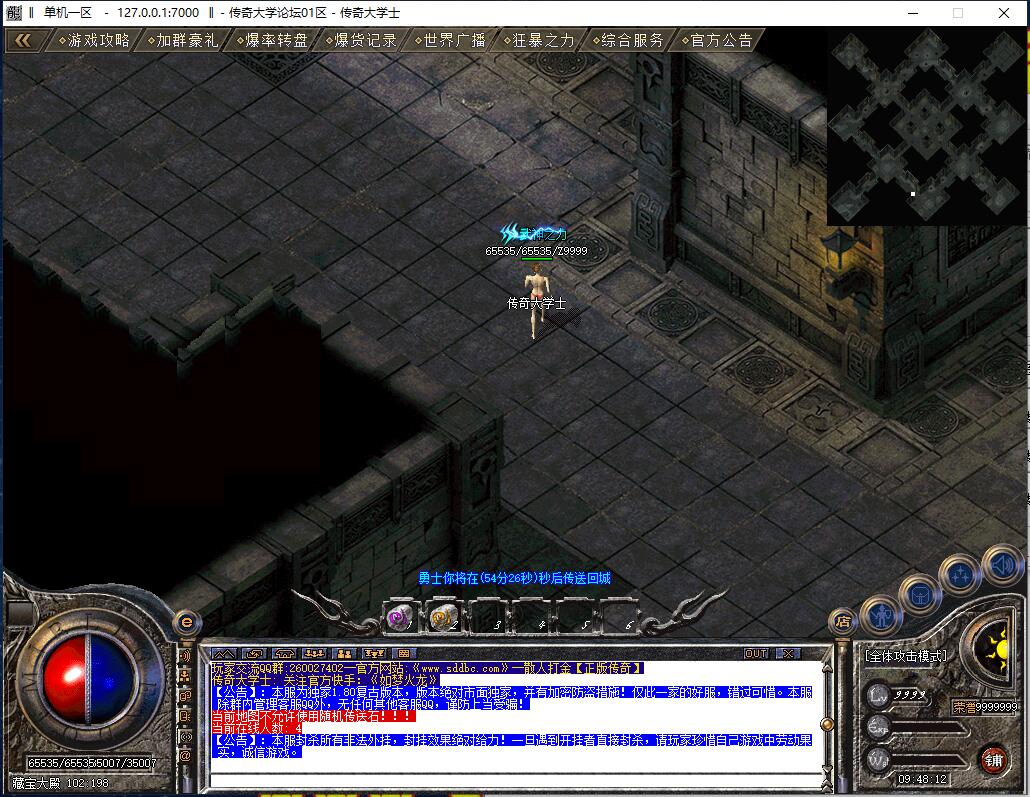The image size is (1030, 797).
Task: Click the chat scrollbar round handle
Action: [828, 724]
